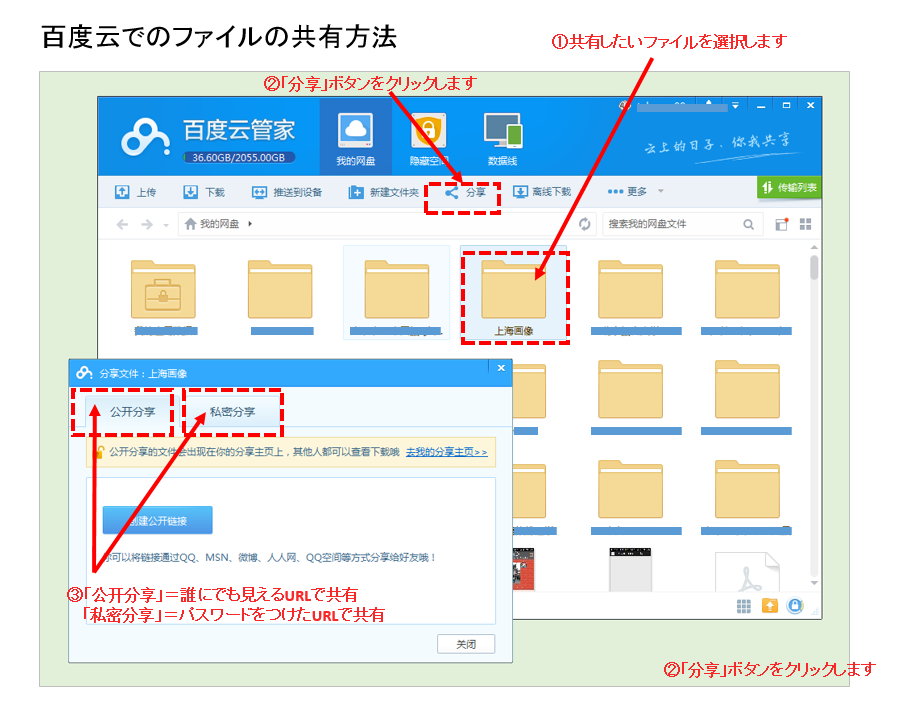Open the title bar main menu arrow

(735, 106)
